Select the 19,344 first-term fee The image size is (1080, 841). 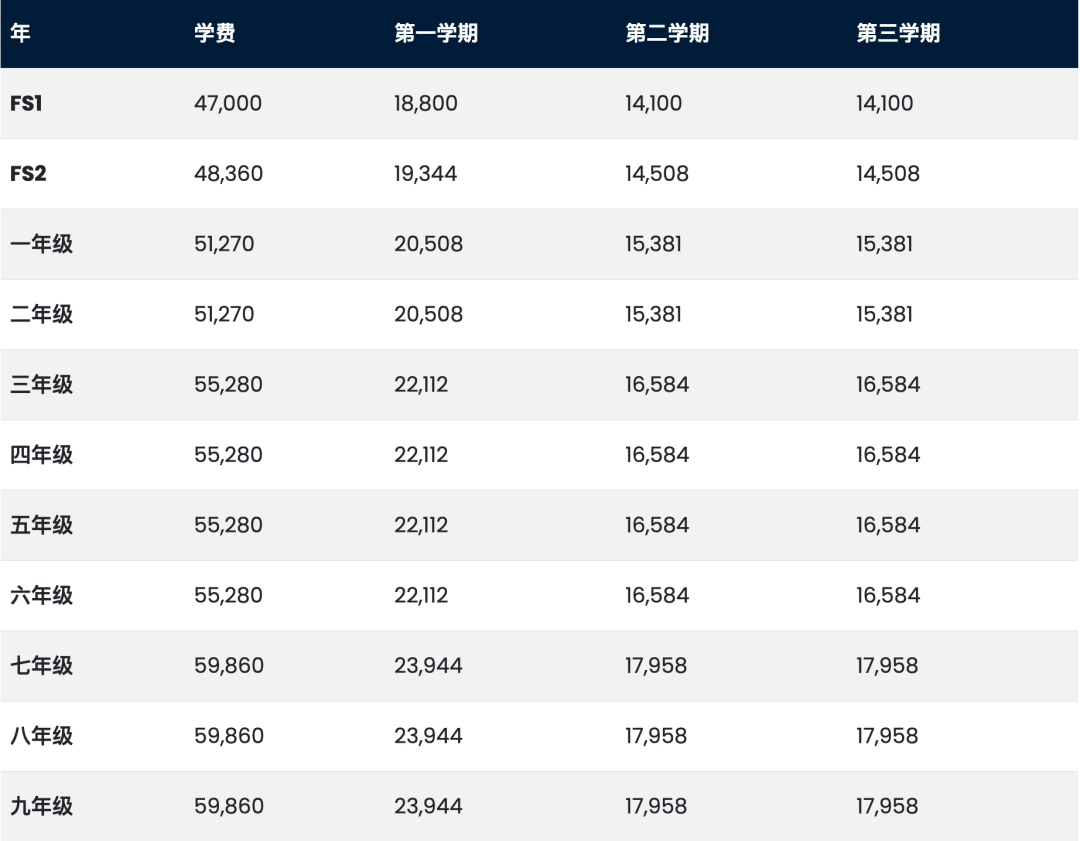(425, 174)
